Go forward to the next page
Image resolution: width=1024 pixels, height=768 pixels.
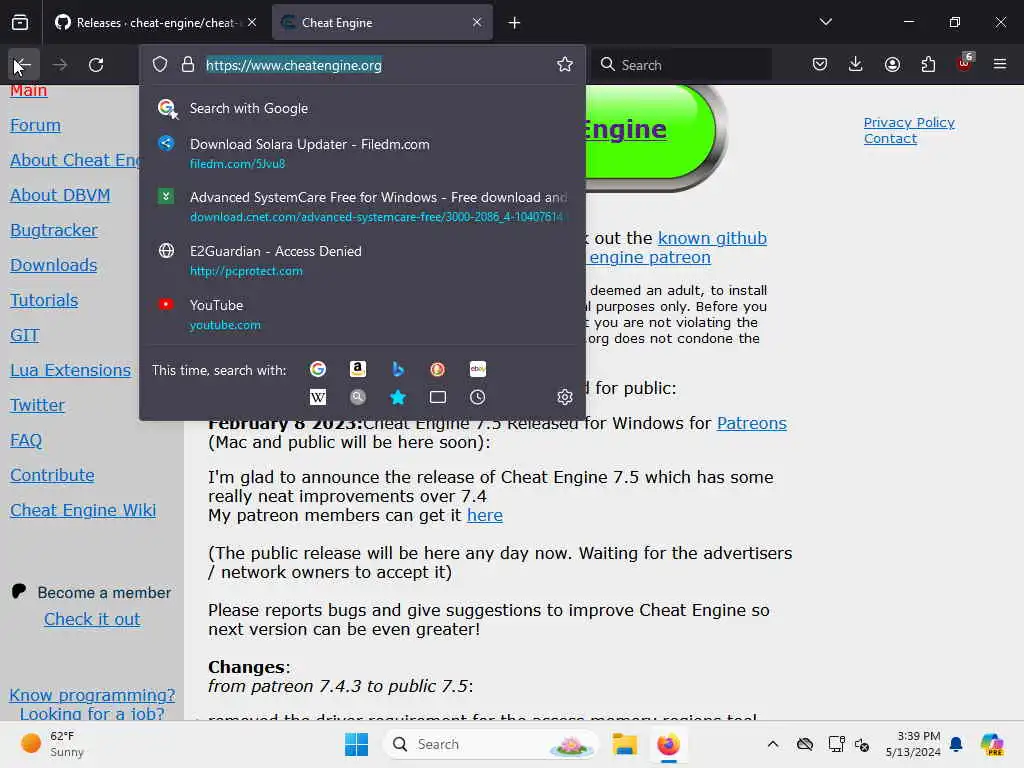(60, 65)
